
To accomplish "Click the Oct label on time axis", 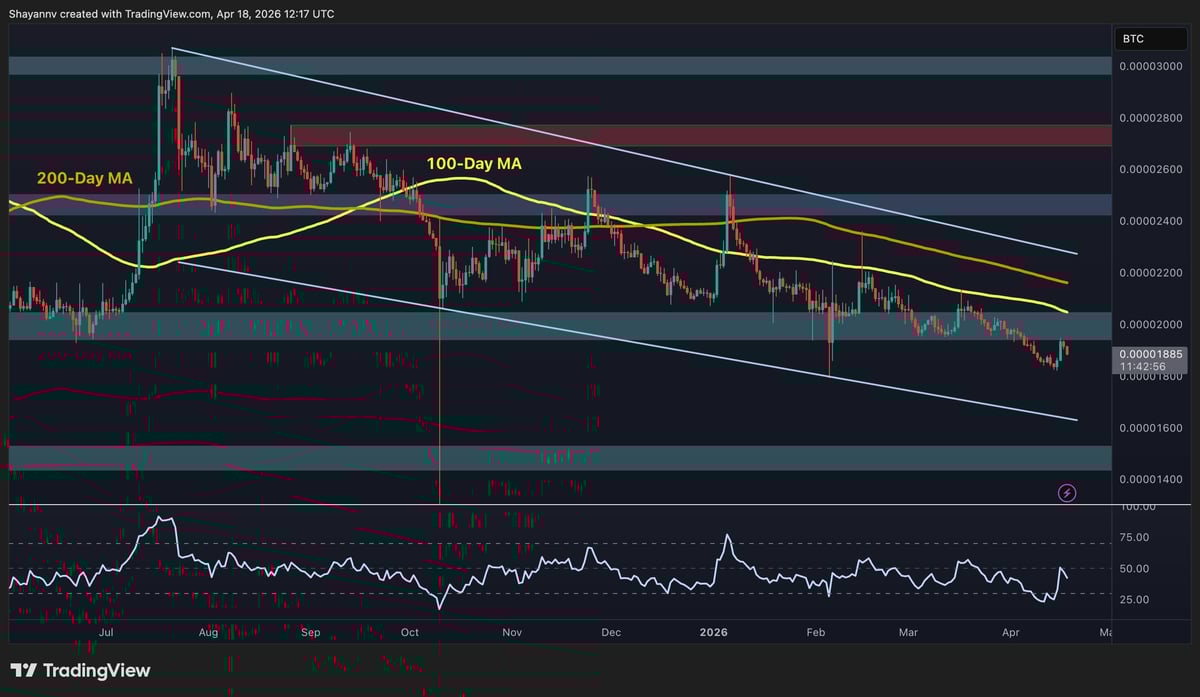I will [410, 633].
